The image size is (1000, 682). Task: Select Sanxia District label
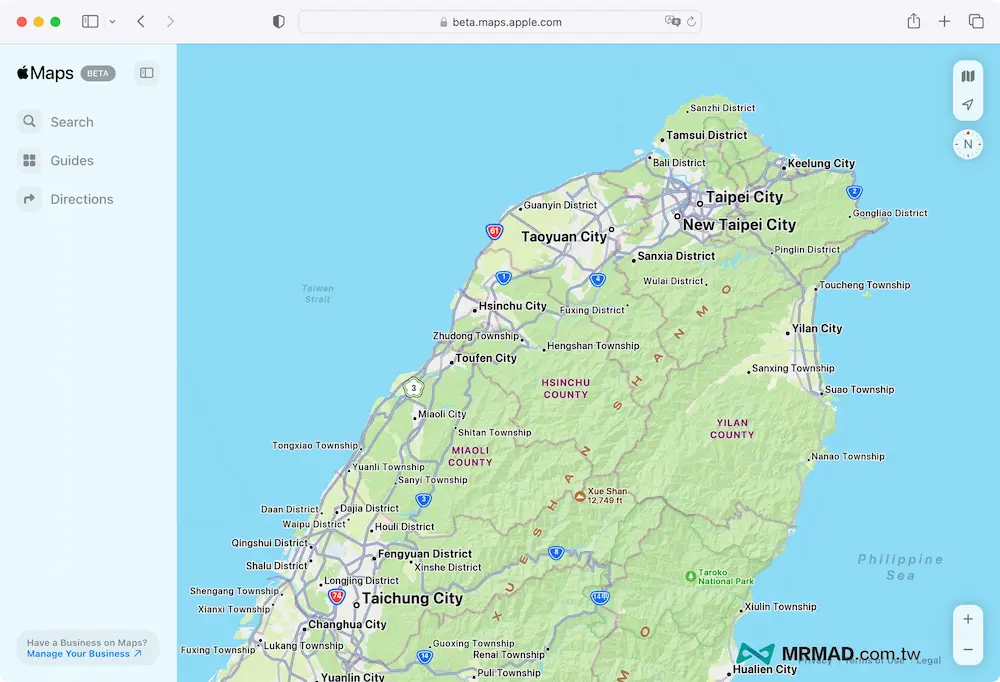676,256
